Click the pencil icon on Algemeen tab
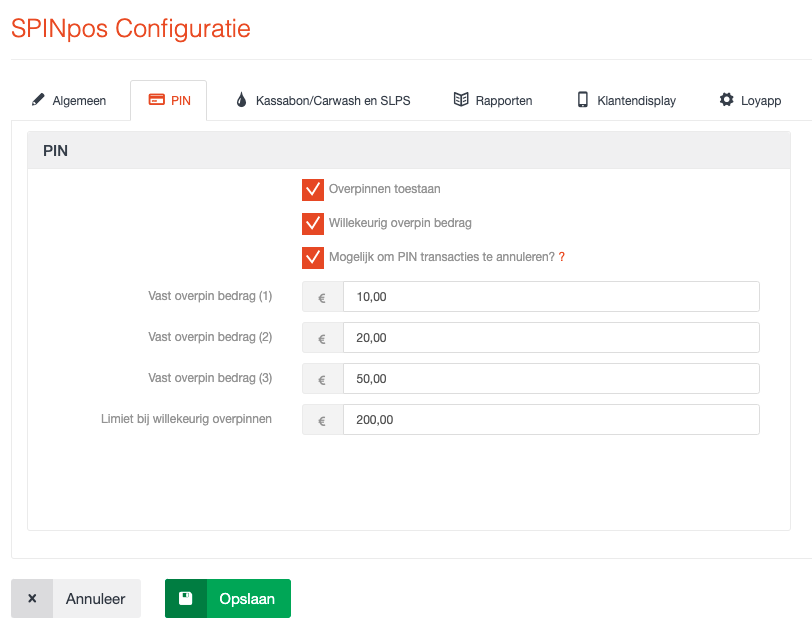 [38, 99]
